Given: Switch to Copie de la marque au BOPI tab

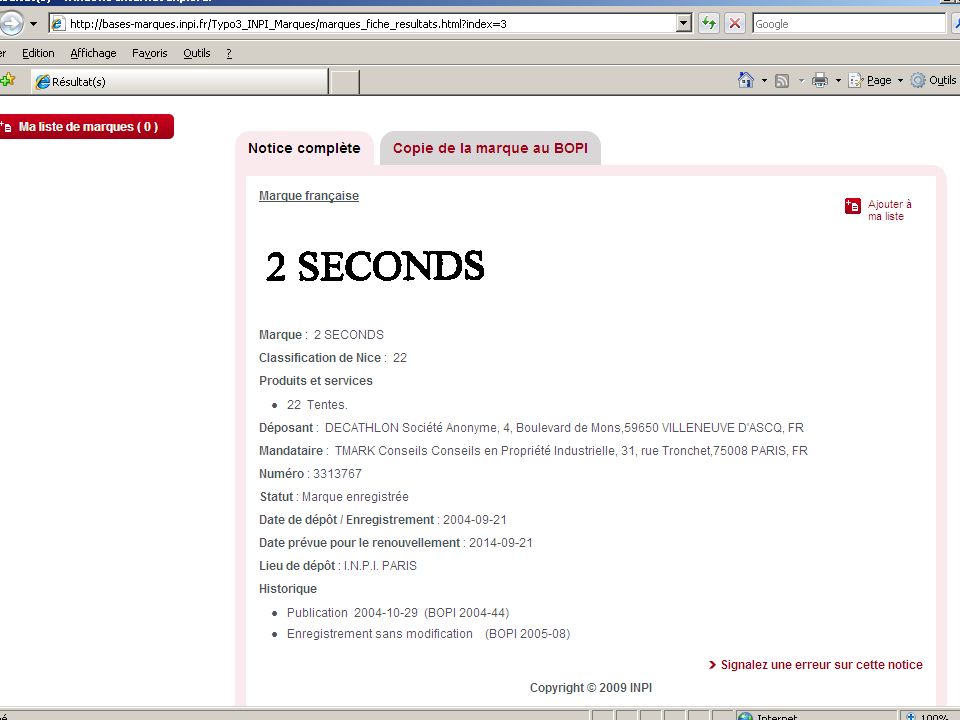Looking at the screenshot, I should [490, 148].
